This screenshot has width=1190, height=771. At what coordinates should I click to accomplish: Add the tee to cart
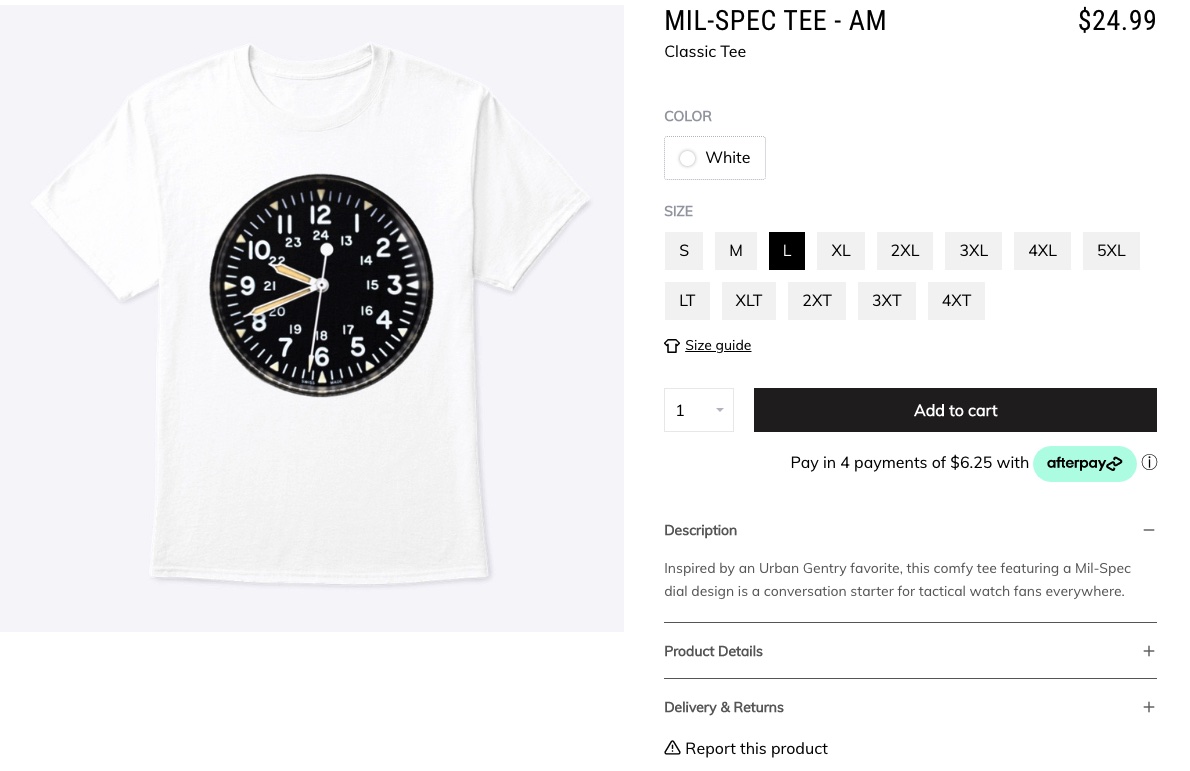954,410
